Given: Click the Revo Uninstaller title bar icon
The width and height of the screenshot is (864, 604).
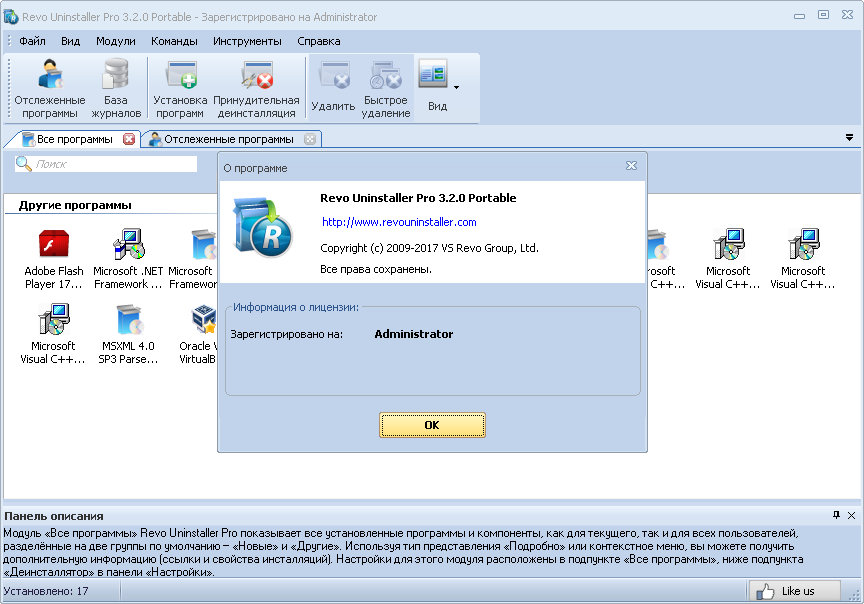Looking at the screenshot, I should tap(10, 17).
